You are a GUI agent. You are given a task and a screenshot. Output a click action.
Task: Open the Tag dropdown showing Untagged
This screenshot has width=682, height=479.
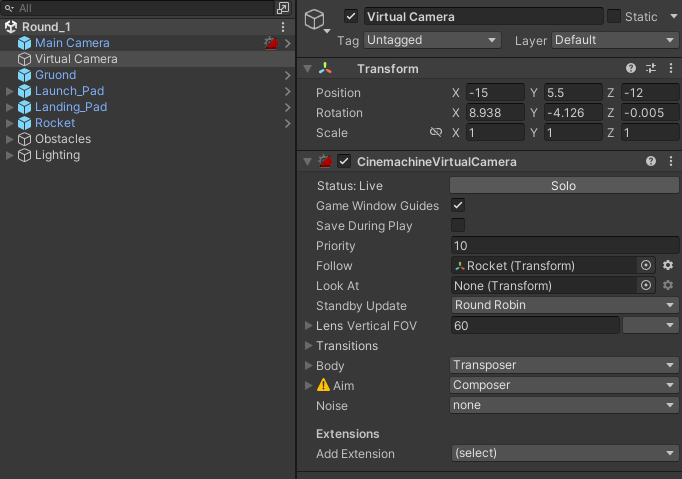coord(432,40)
